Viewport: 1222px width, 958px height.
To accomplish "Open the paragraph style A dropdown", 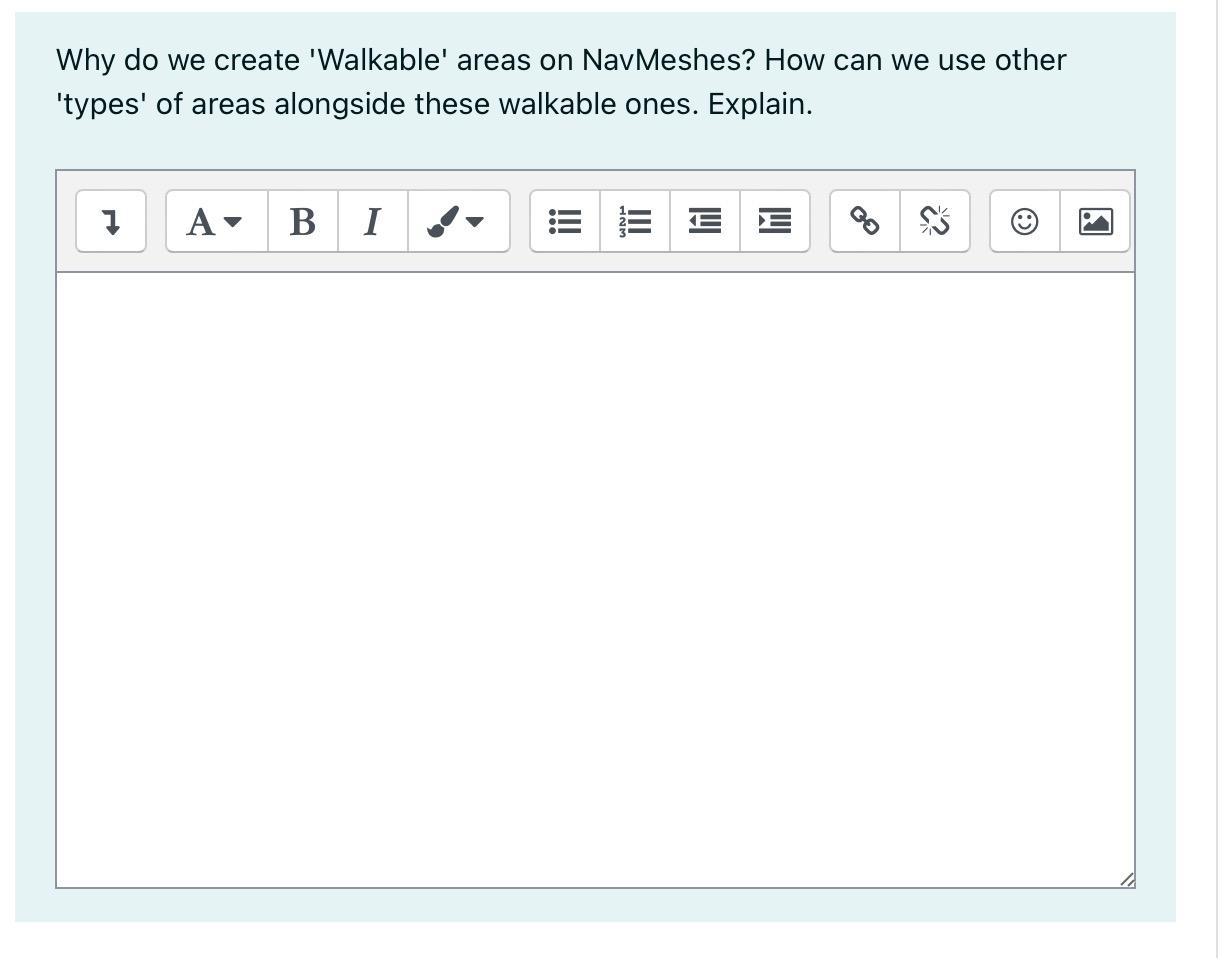I will pos(213,222).
